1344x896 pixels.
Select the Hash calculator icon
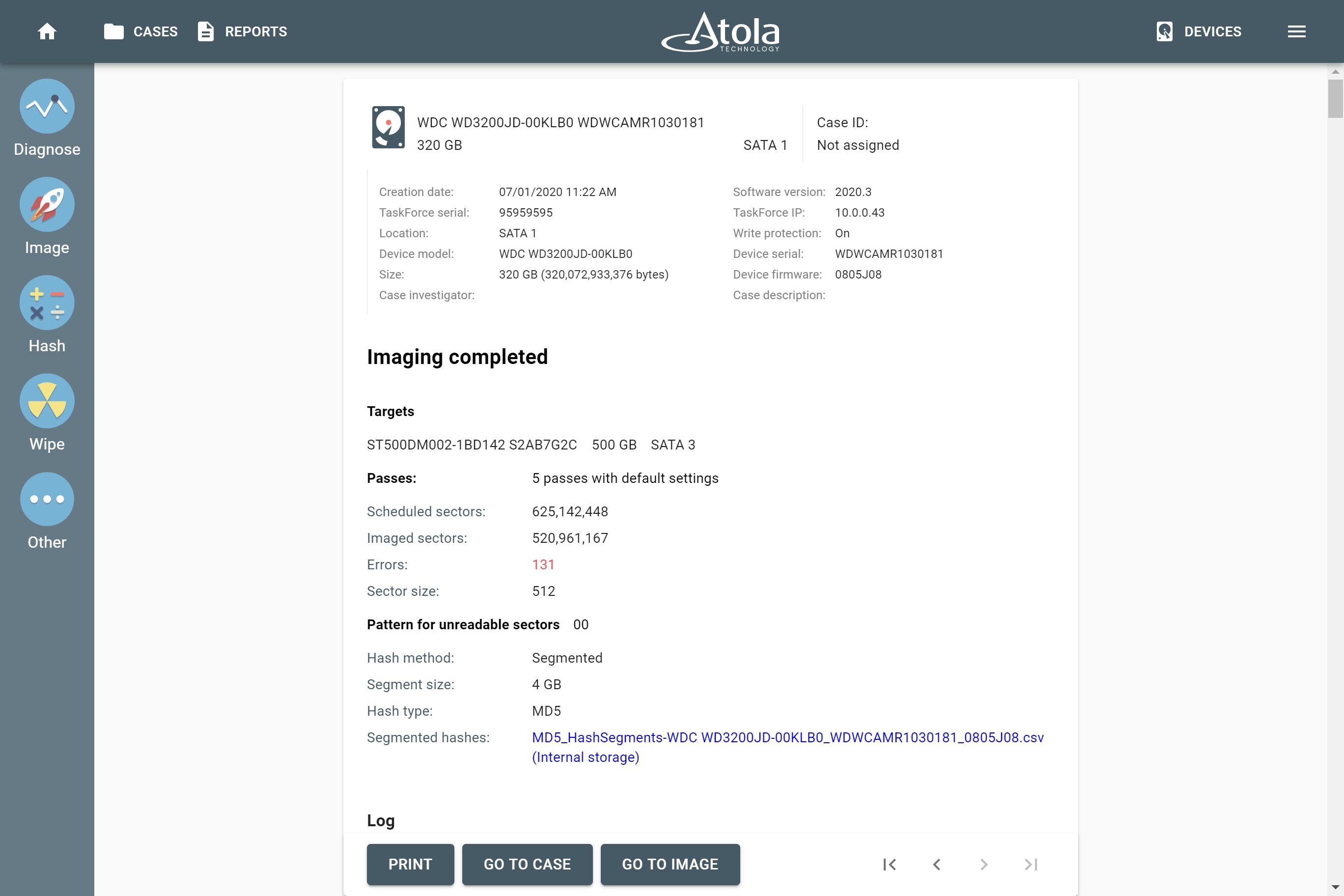[x=47, y=303]
